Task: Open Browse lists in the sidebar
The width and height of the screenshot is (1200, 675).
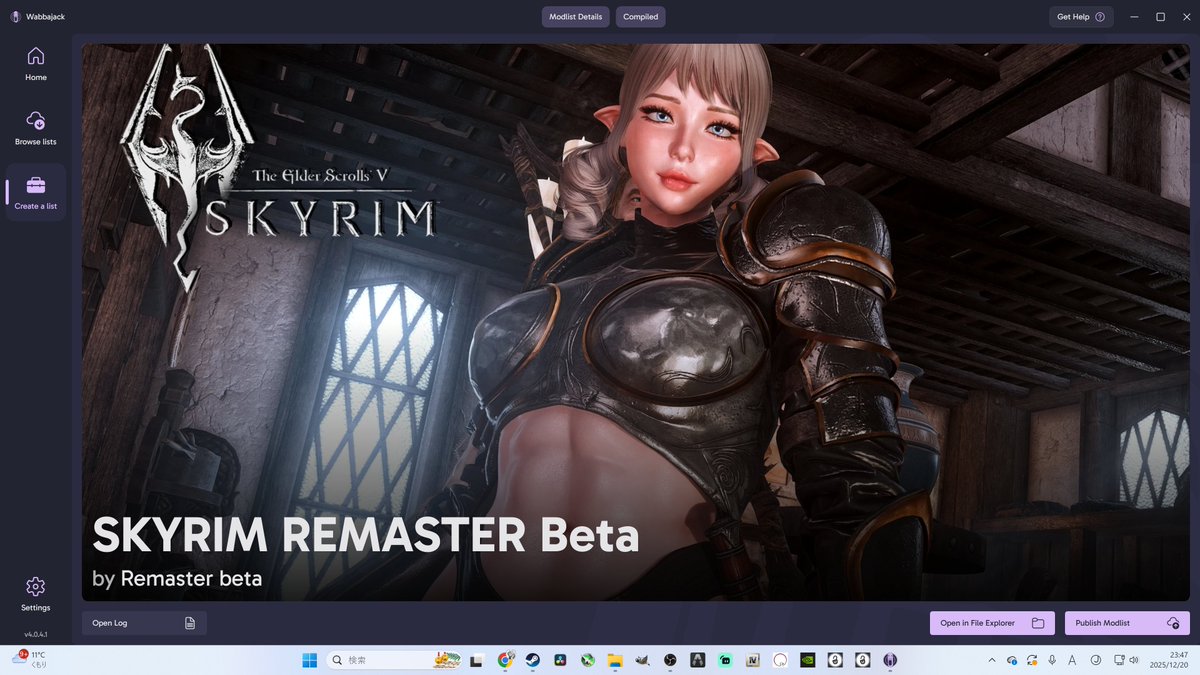Action: (x=36, y=128)
